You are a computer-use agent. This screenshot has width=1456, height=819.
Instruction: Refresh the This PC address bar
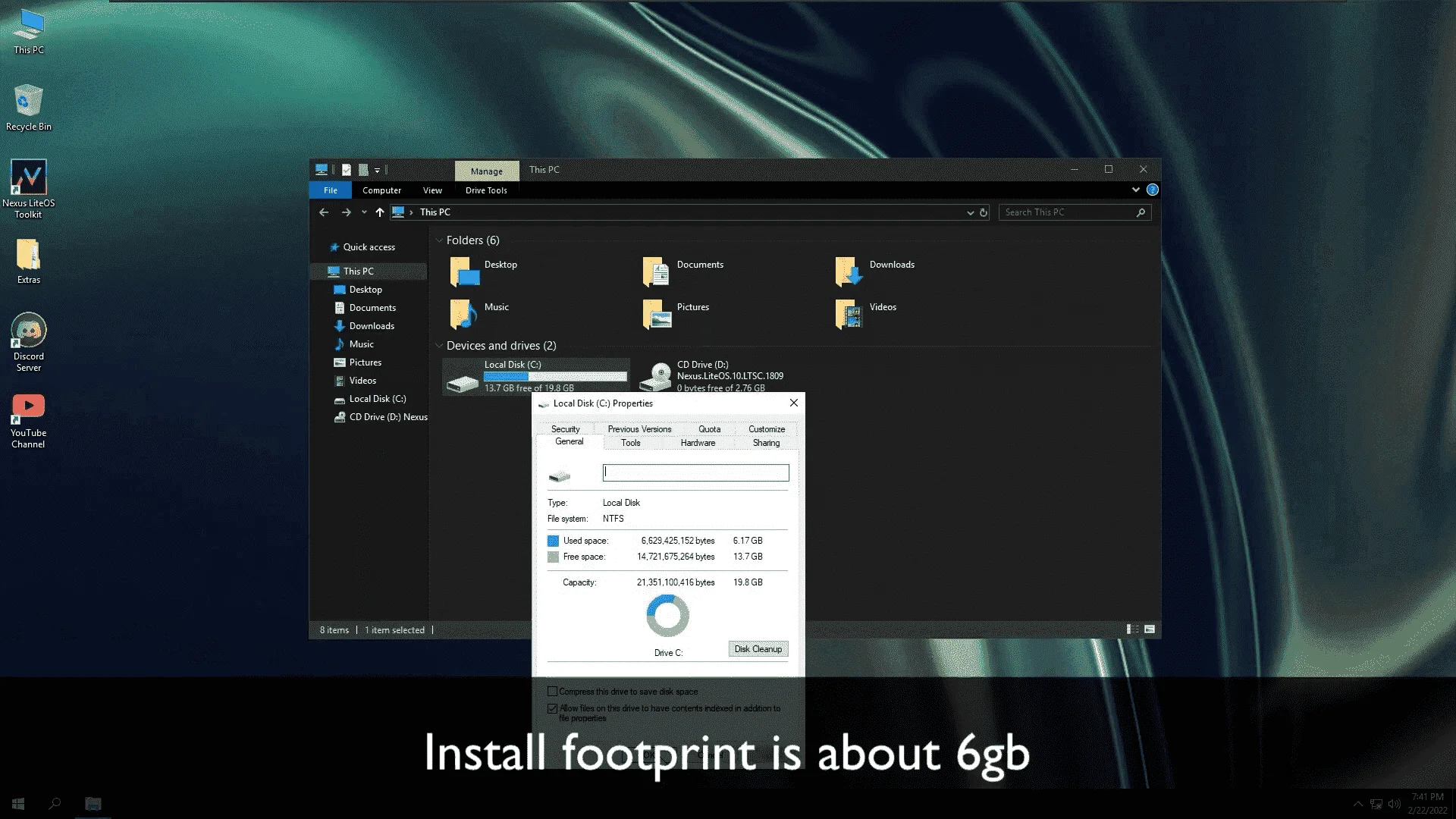(x=984, y=212)
